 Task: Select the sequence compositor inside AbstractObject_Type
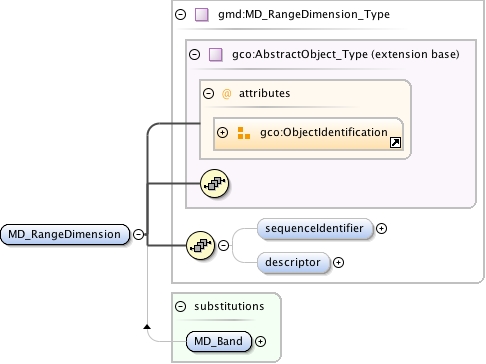[214, 183]
